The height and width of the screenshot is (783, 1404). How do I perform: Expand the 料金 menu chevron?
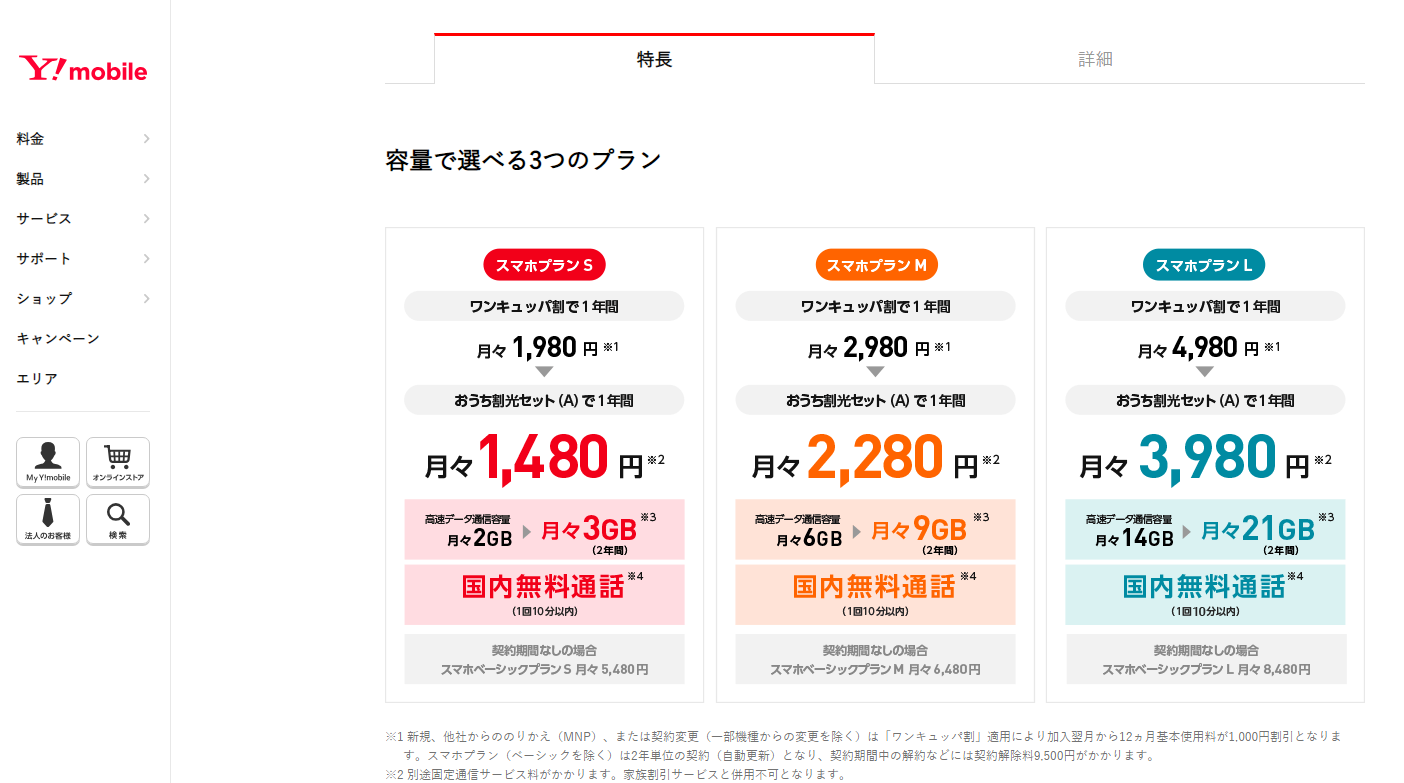coord(146,139)
